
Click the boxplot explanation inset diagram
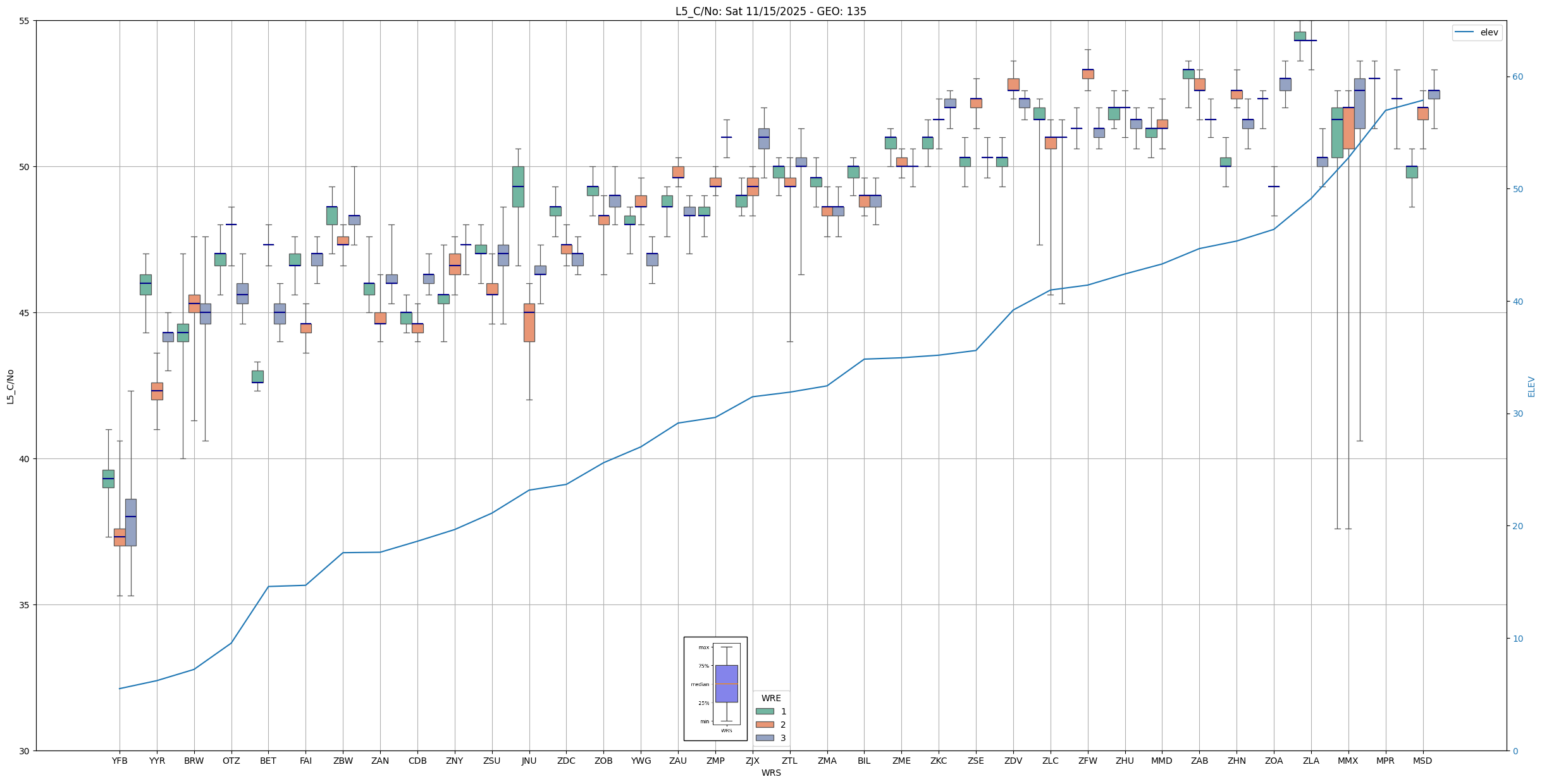tap(715, 689)
